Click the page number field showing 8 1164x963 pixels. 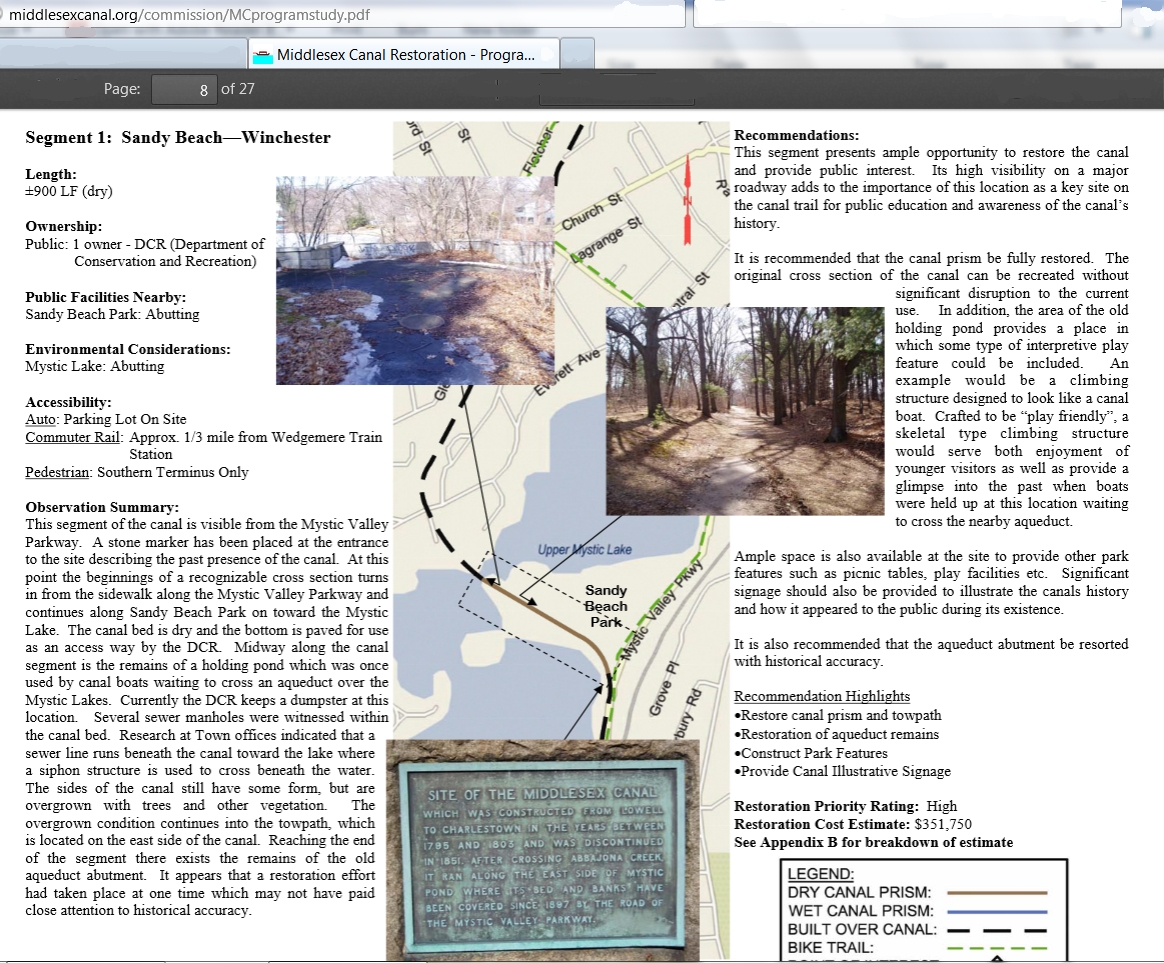(x=184, y=89)
